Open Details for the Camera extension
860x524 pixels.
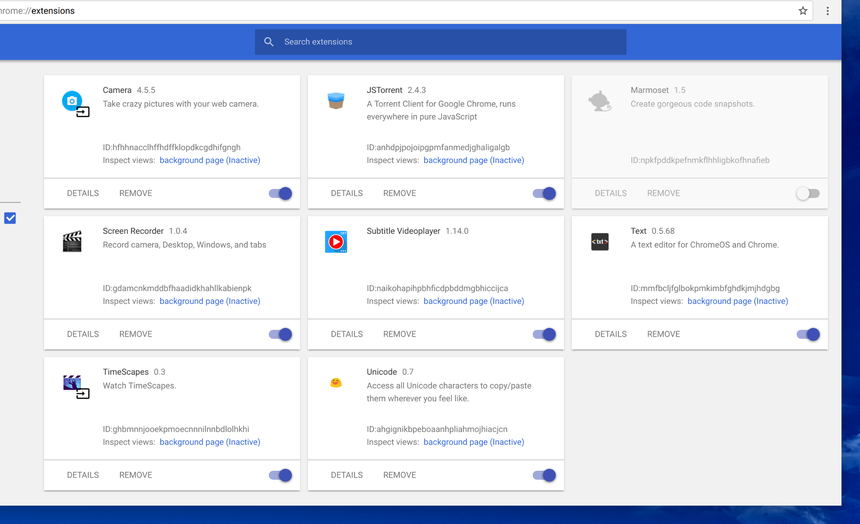(83, 193)
